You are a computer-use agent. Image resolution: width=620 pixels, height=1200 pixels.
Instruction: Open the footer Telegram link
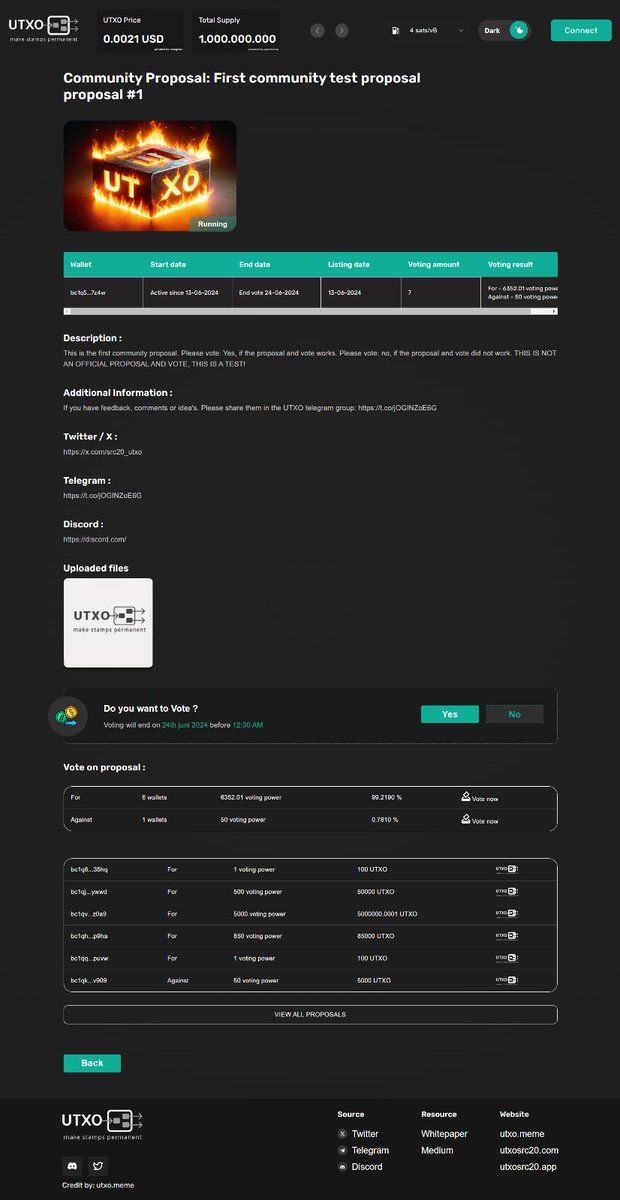[370, 1151]
